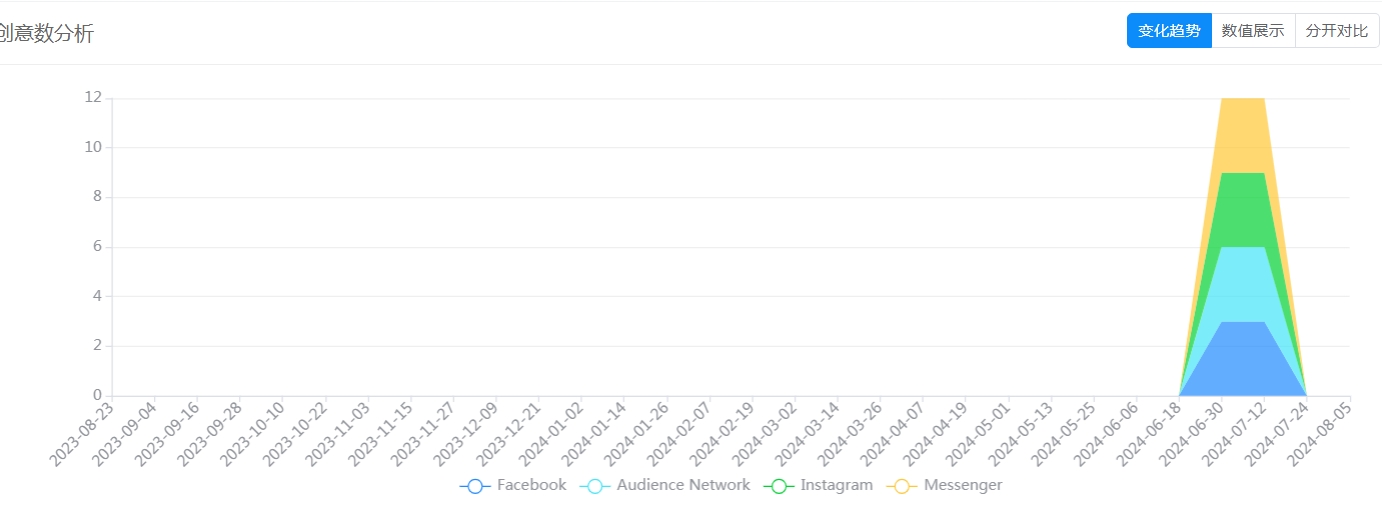Hide the Audience Network series via legend text
The image size is (1382, 512).
[x=683, y=485]
